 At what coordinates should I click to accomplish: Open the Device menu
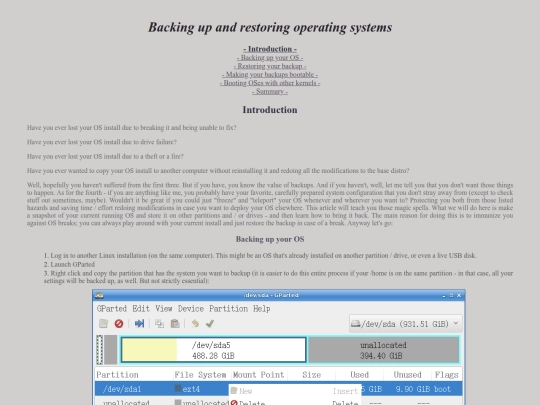(191, 309)
